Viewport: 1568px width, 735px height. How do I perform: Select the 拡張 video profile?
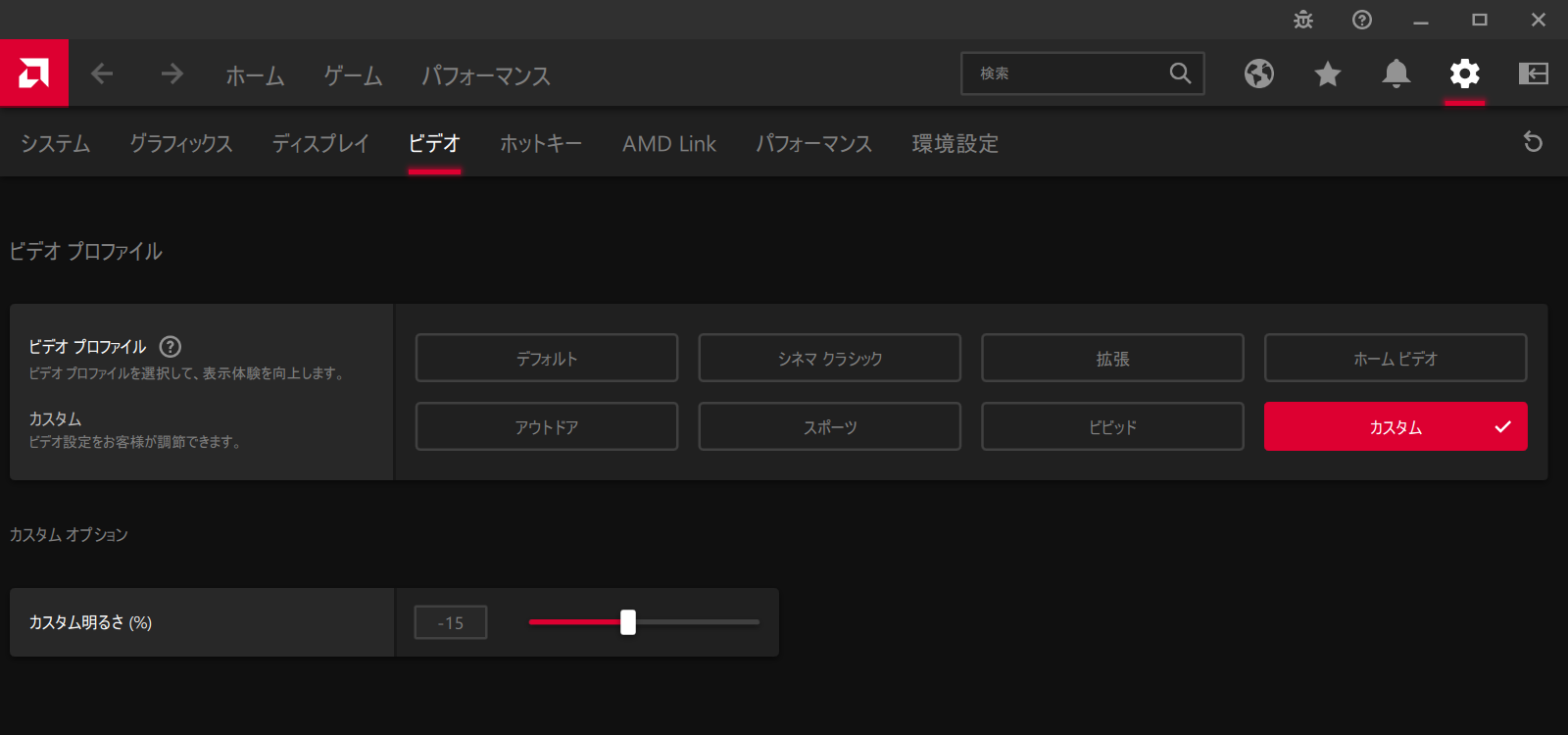1112,358
